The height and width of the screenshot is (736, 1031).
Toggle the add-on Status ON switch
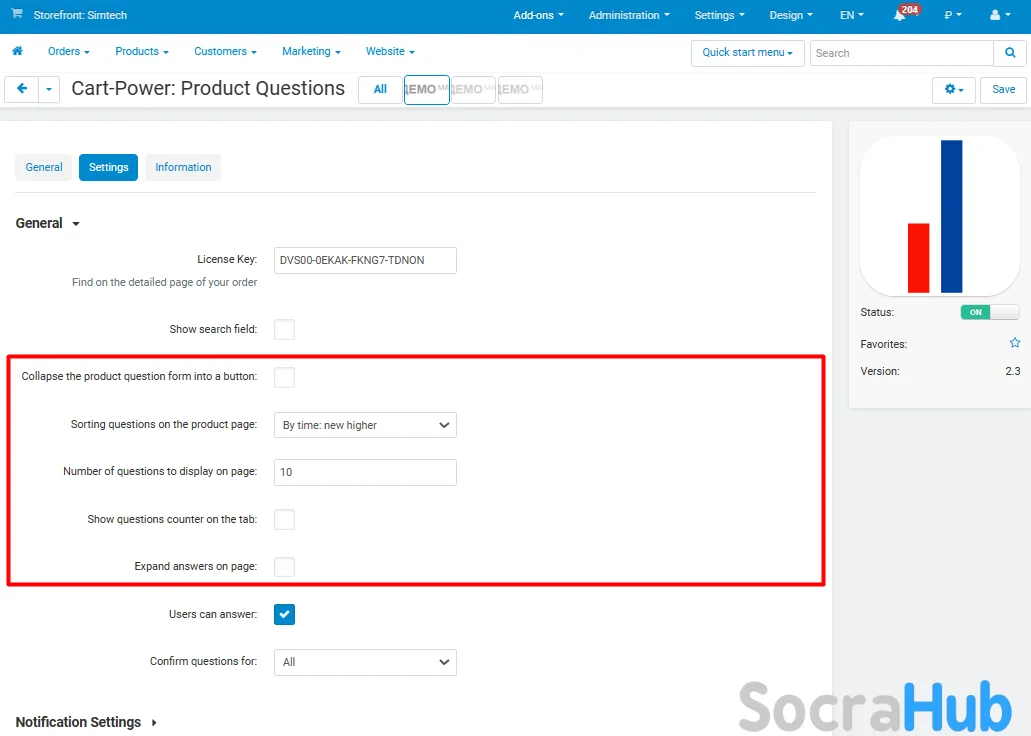click(990, 312)
